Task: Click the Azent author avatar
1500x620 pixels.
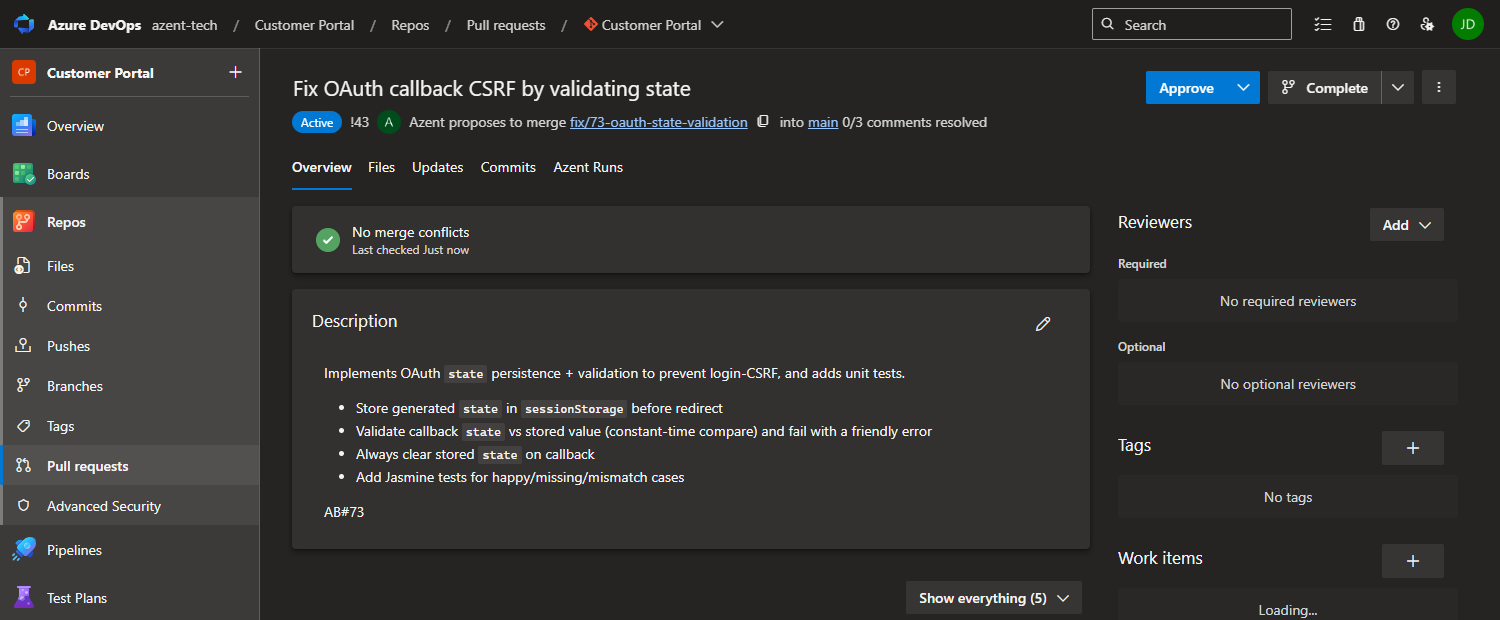Action: (389, 122)
